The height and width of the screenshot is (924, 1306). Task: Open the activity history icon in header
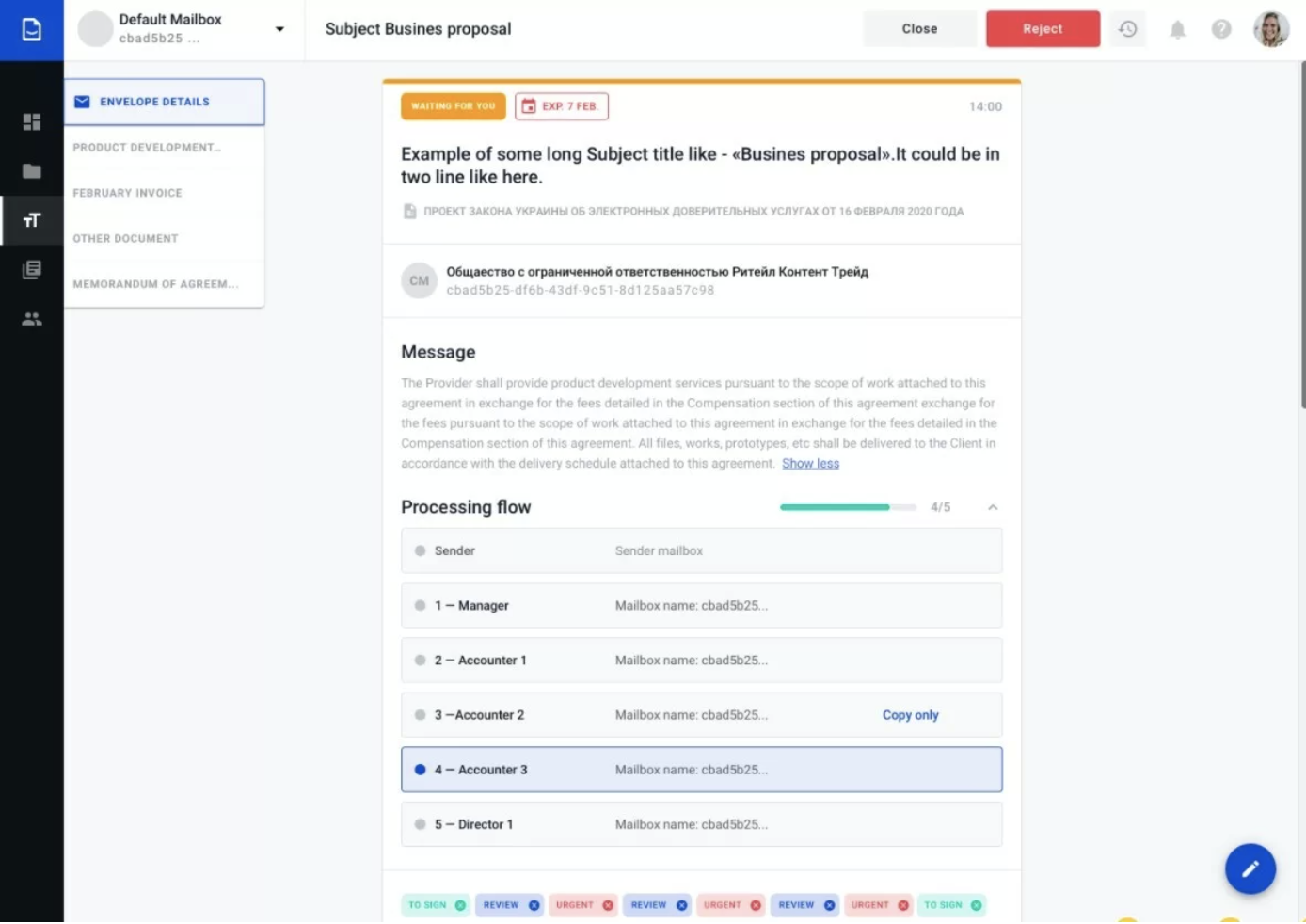(1127, 29)
